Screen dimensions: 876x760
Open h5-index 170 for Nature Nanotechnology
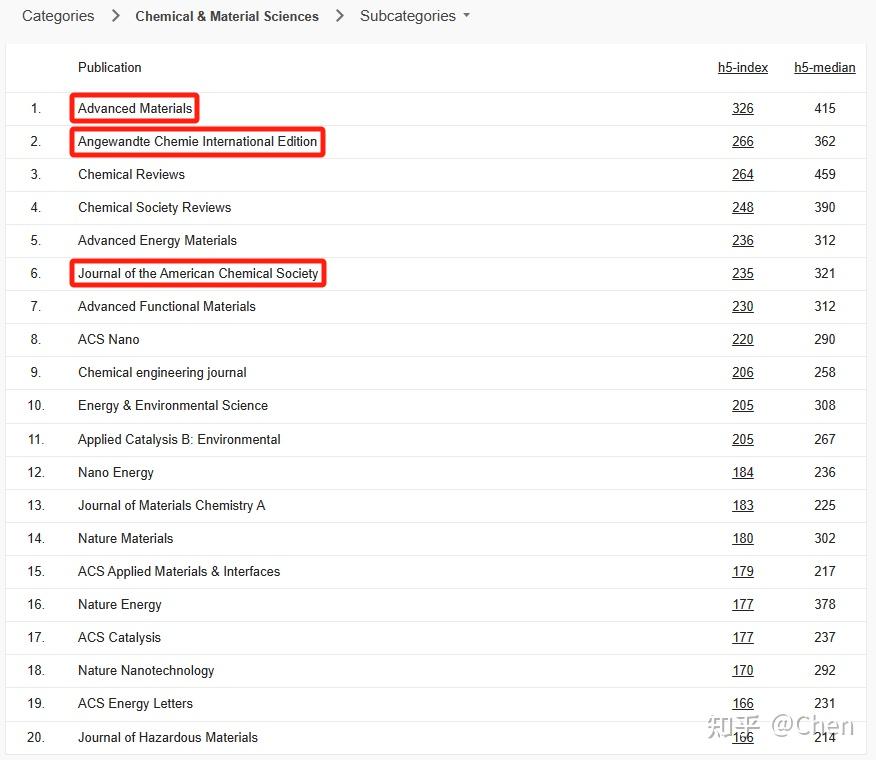click(742, 670)
